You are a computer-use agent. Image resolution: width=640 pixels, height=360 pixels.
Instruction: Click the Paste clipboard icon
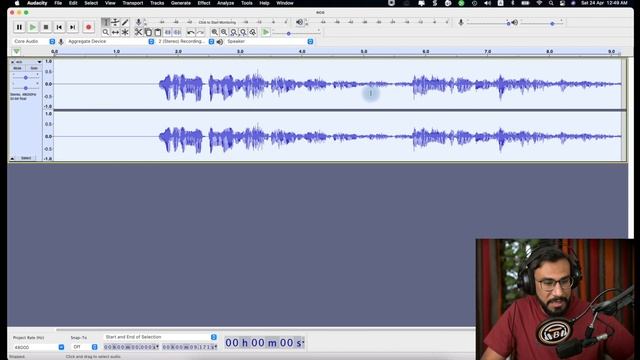point(158,32)
